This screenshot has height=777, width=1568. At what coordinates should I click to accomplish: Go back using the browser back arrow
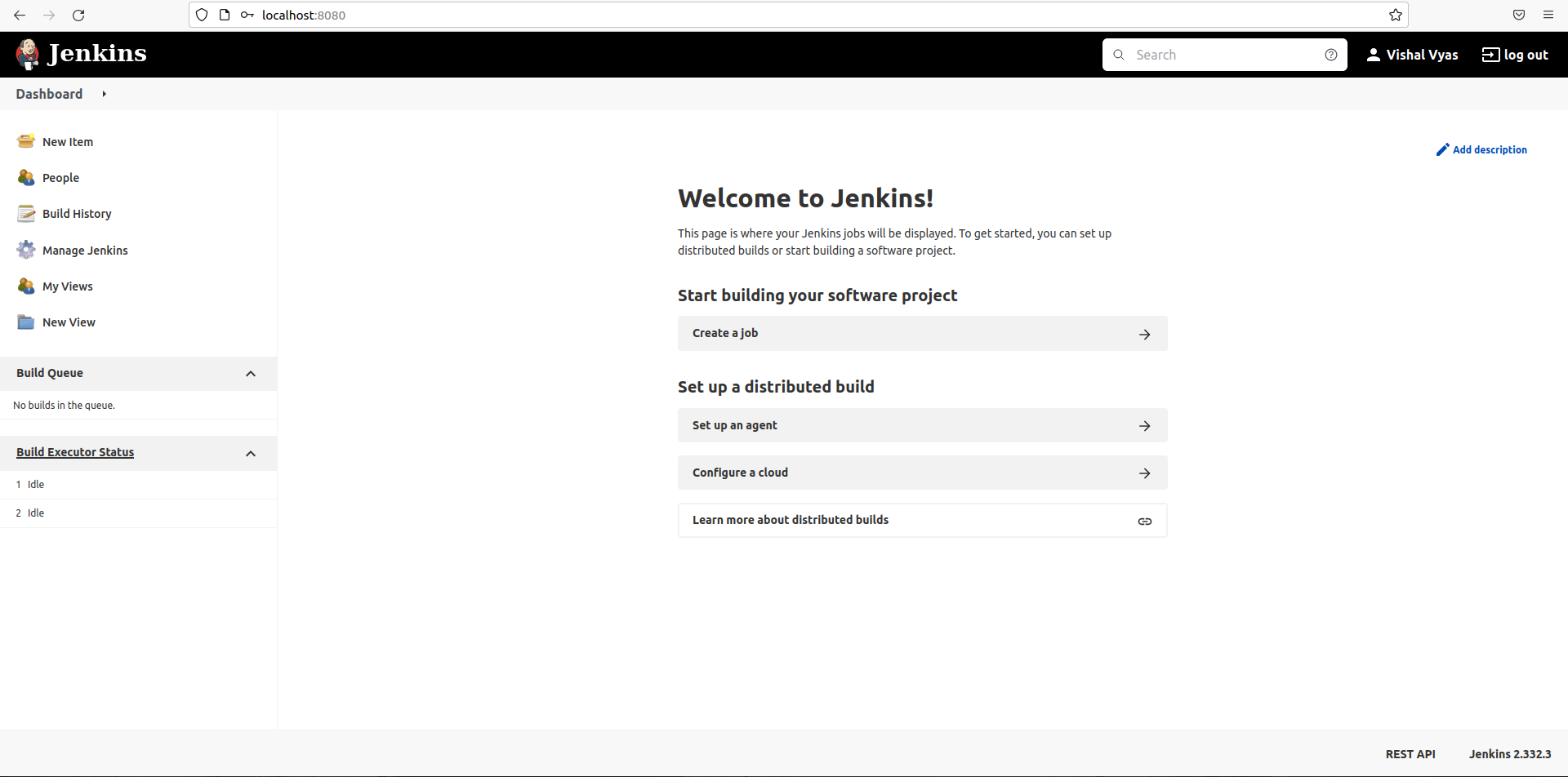click(20, 15)
